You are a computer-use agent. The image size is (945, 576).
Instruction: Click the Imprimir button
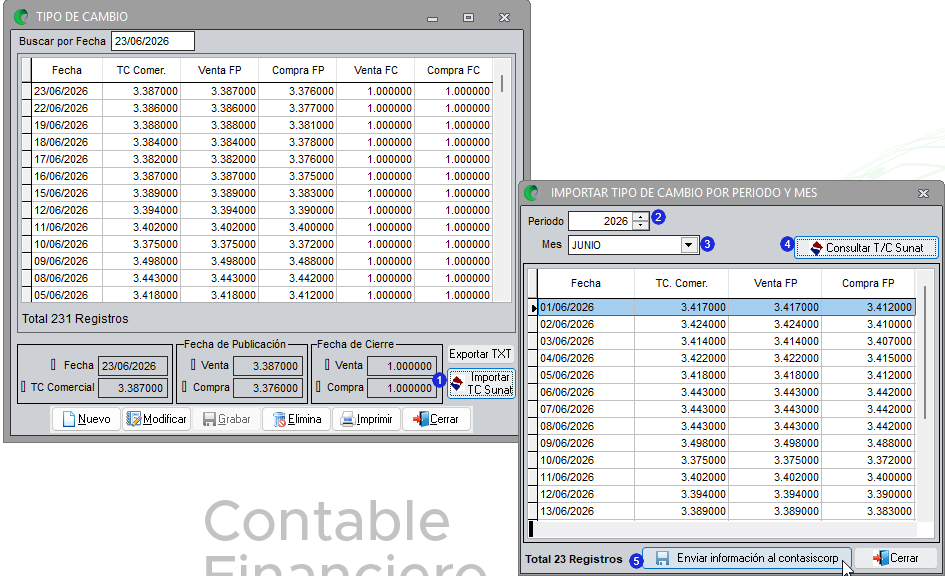tap(366, 419)
